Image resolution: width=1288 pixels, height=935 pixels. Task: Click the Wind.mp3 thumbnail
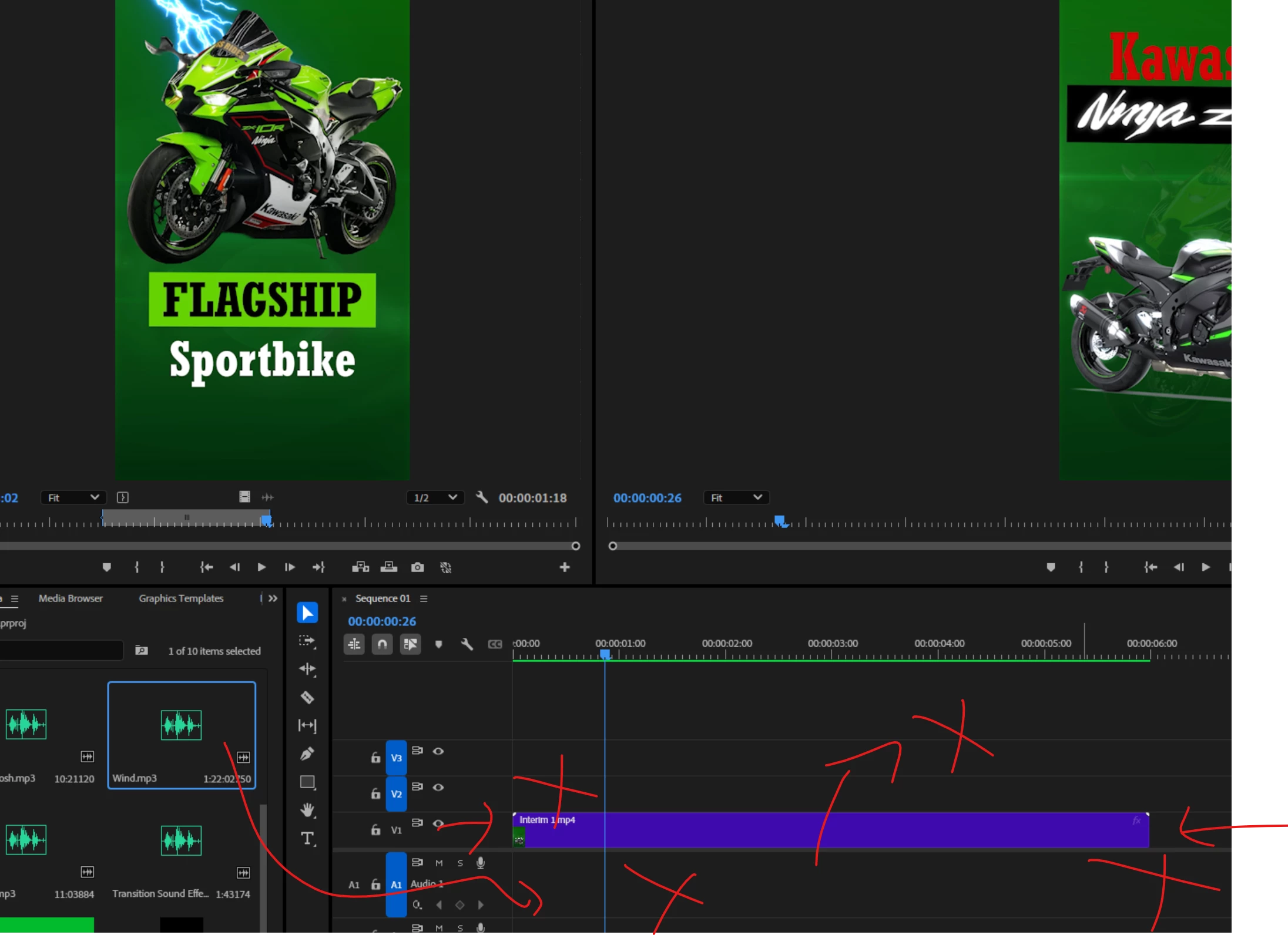[181, 725]
